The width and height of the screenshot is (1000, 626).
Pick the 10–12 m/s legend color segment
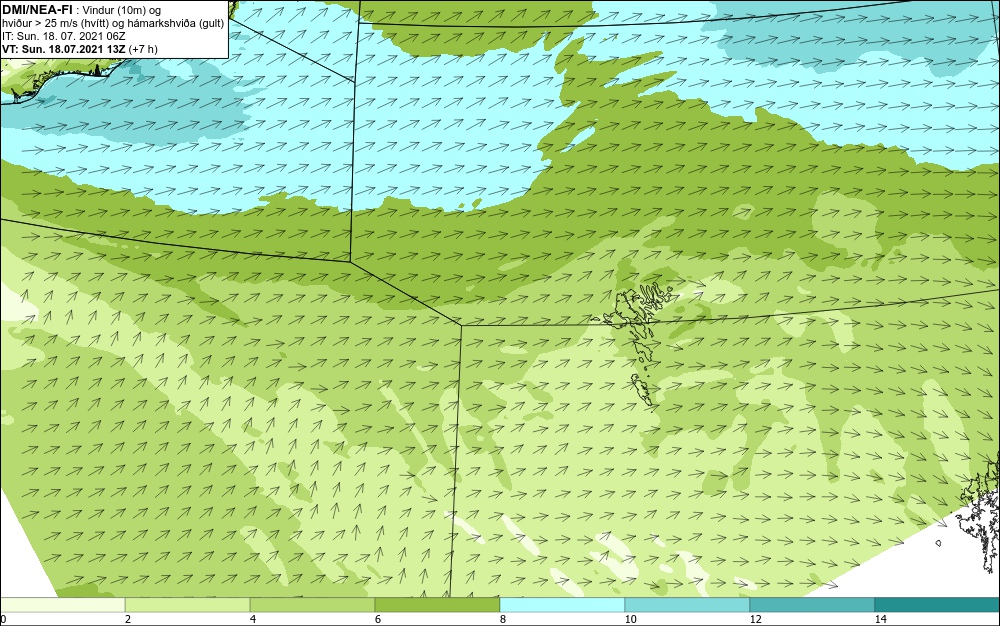pyautogui.click(x=688, y=605)
